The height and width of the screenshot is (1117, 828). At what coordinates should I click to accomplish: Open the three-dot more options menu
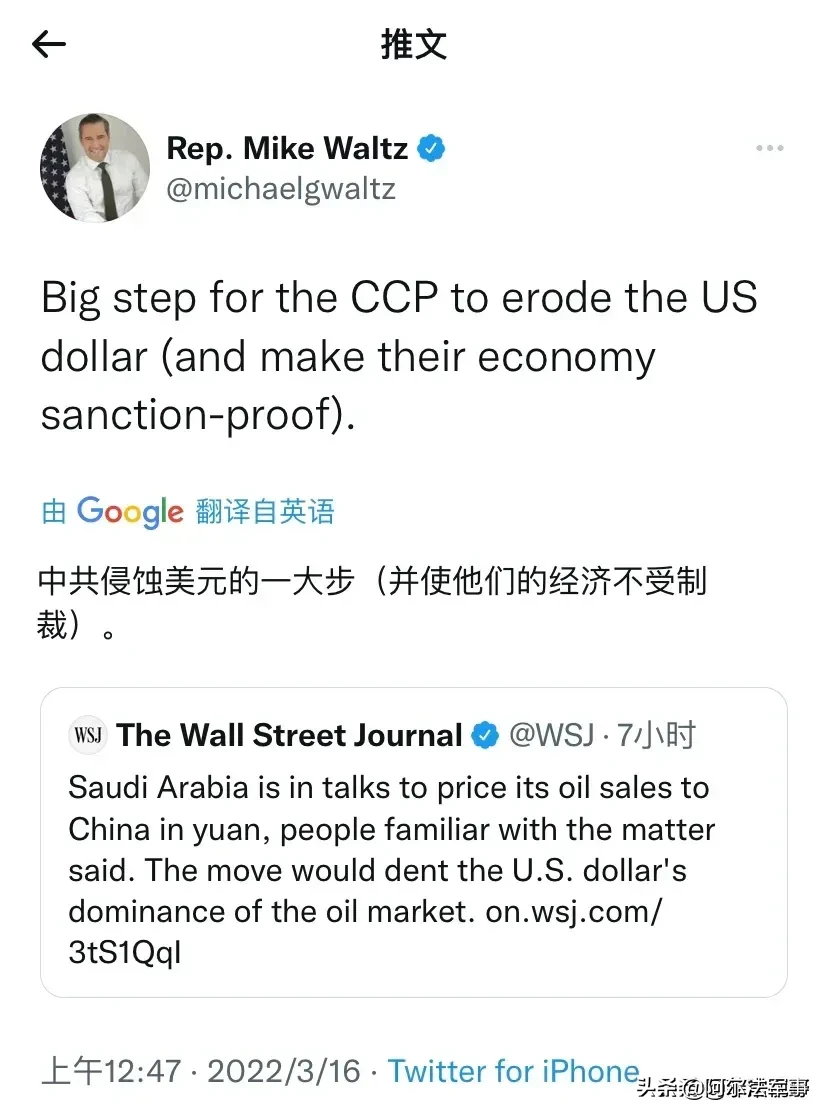[x=769, y=149]
